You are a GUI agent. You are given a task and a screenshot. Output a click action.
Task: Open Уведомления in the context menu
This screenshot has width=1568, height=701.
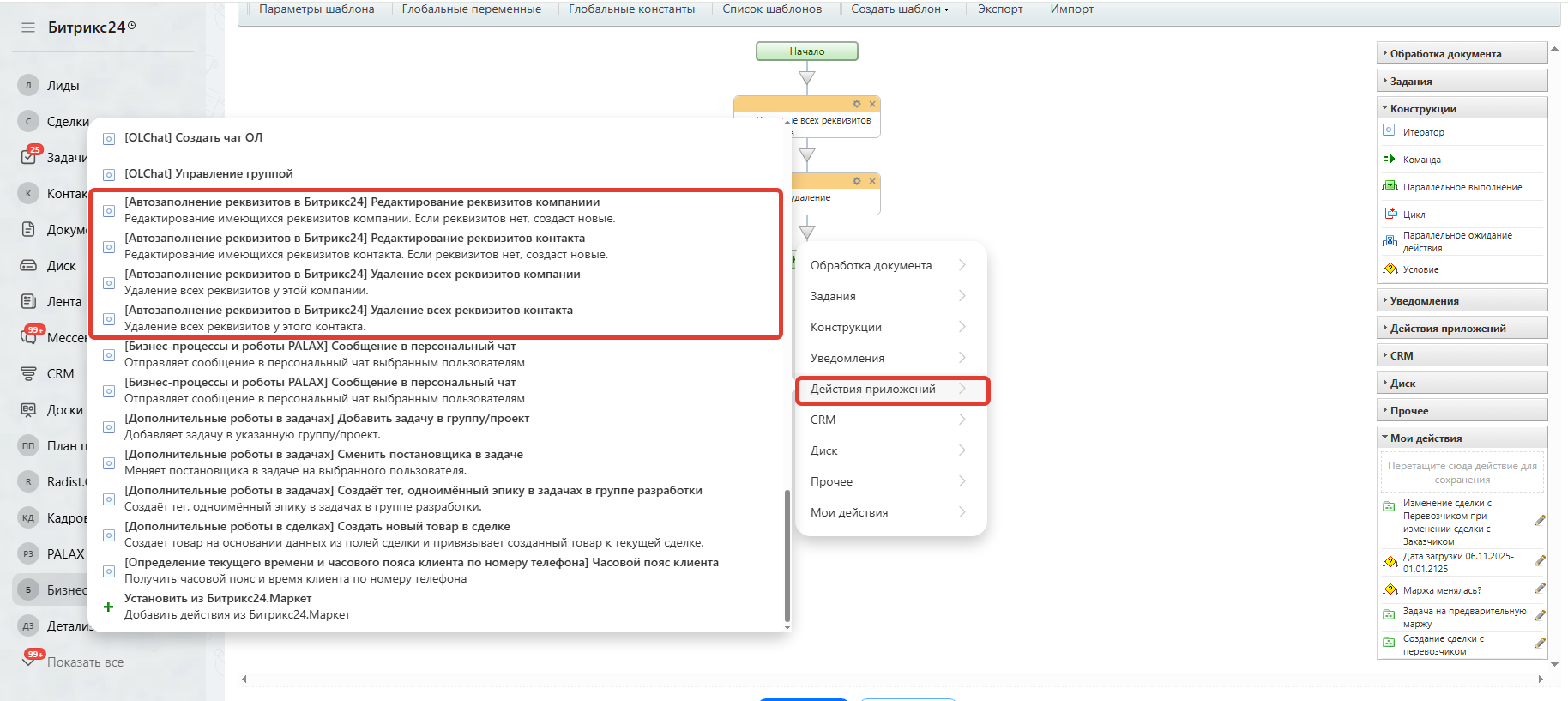tap(891, 358)
